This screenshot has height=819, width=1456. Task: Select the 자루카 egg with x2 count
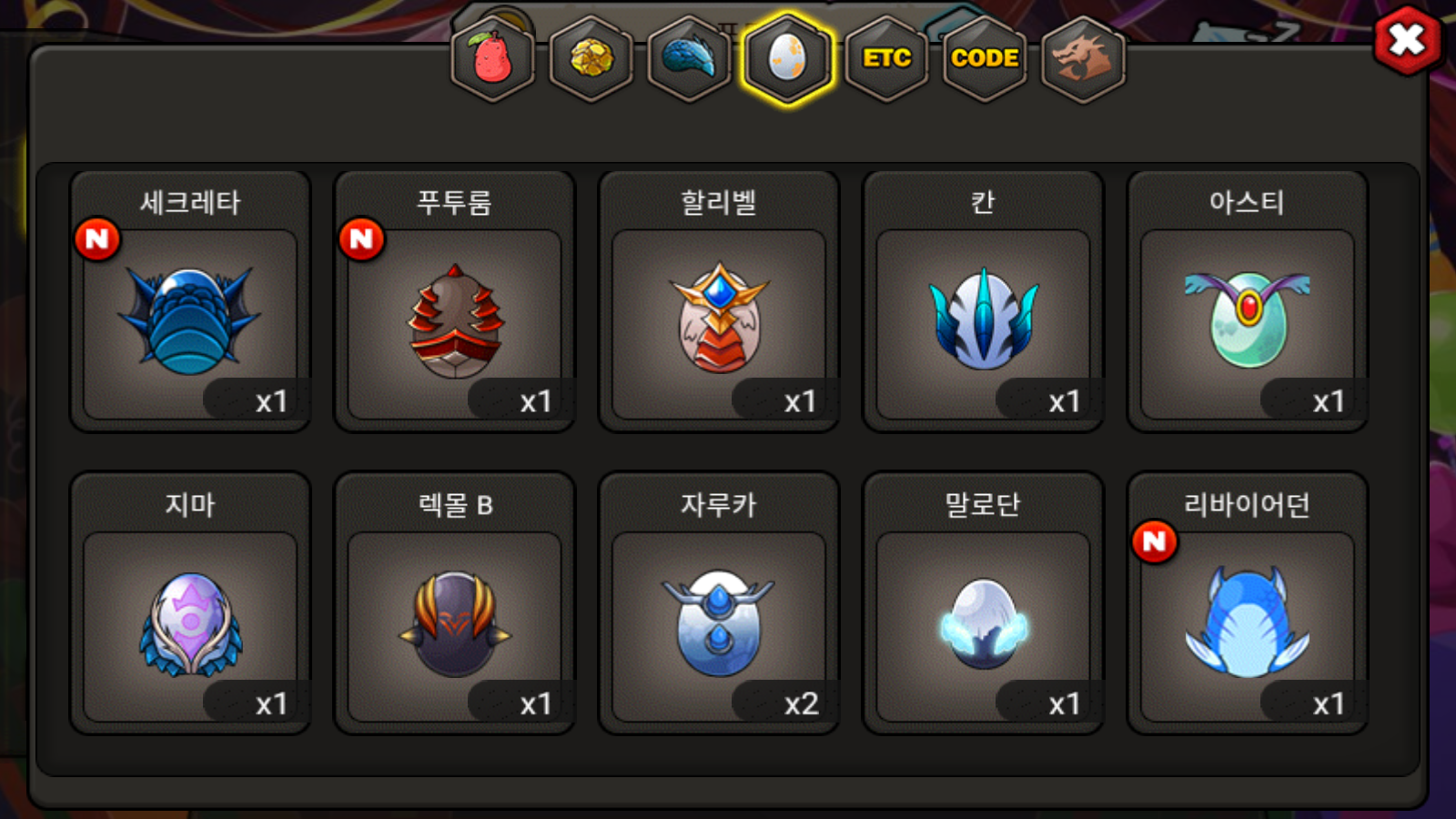(719, 603)
